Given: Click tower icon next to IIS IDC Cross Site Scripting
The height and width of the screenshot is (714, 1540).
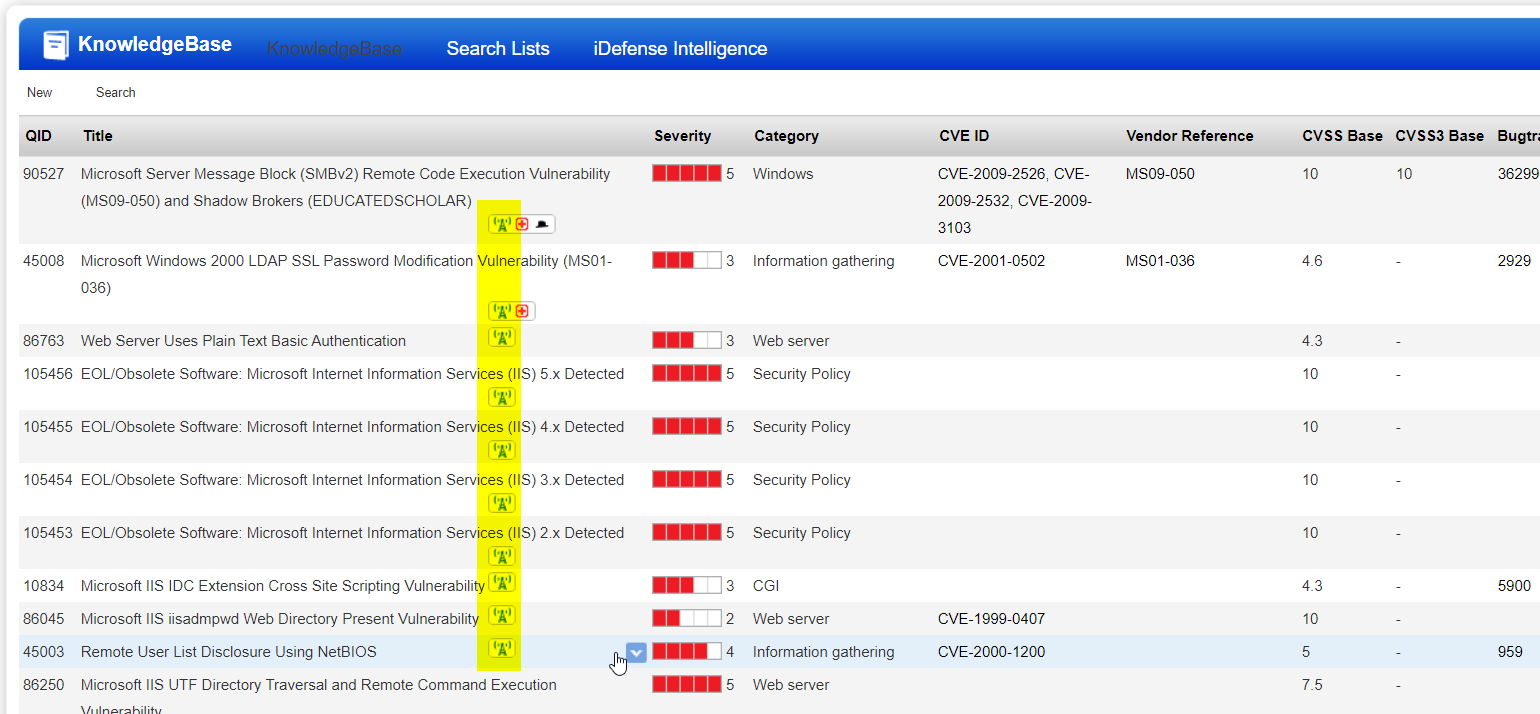Looking at the screenshot, I should (502, 582).
